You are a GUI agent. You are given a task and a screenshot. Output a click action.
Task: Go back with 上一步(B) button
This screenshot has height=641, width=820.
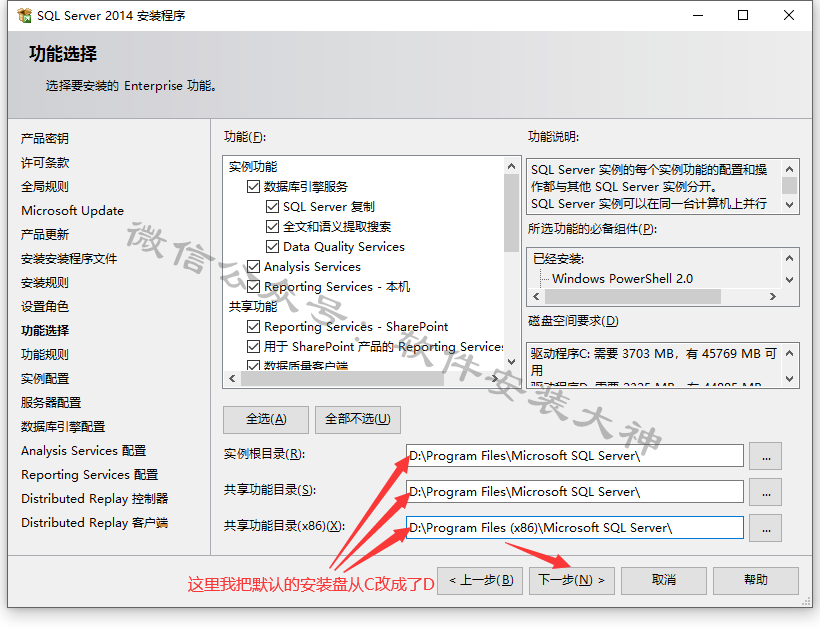click(480, 580)
